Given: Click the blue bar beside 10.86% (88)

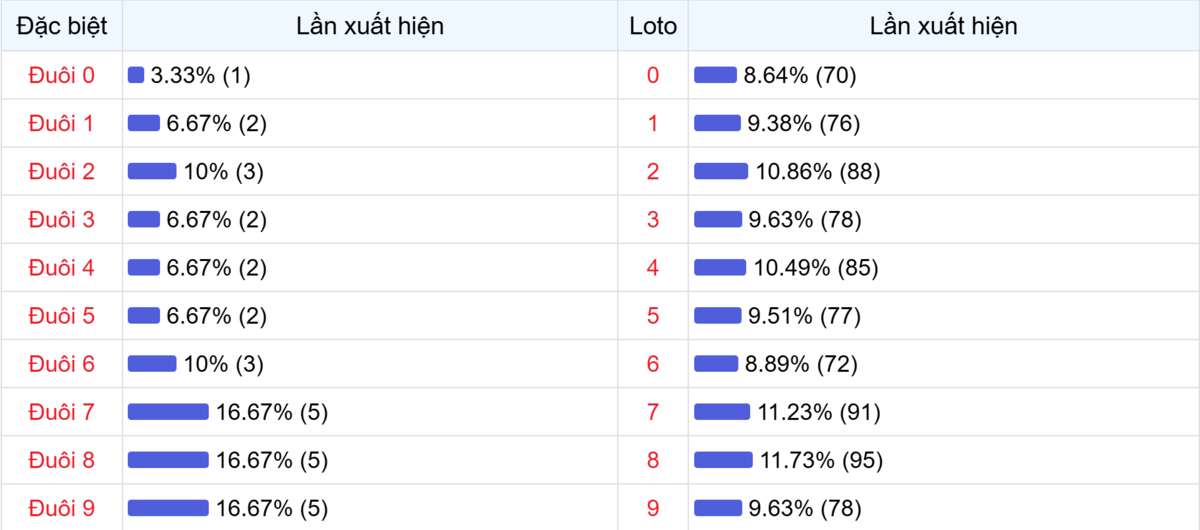Looking at the screenshot, I should point(721,172).
